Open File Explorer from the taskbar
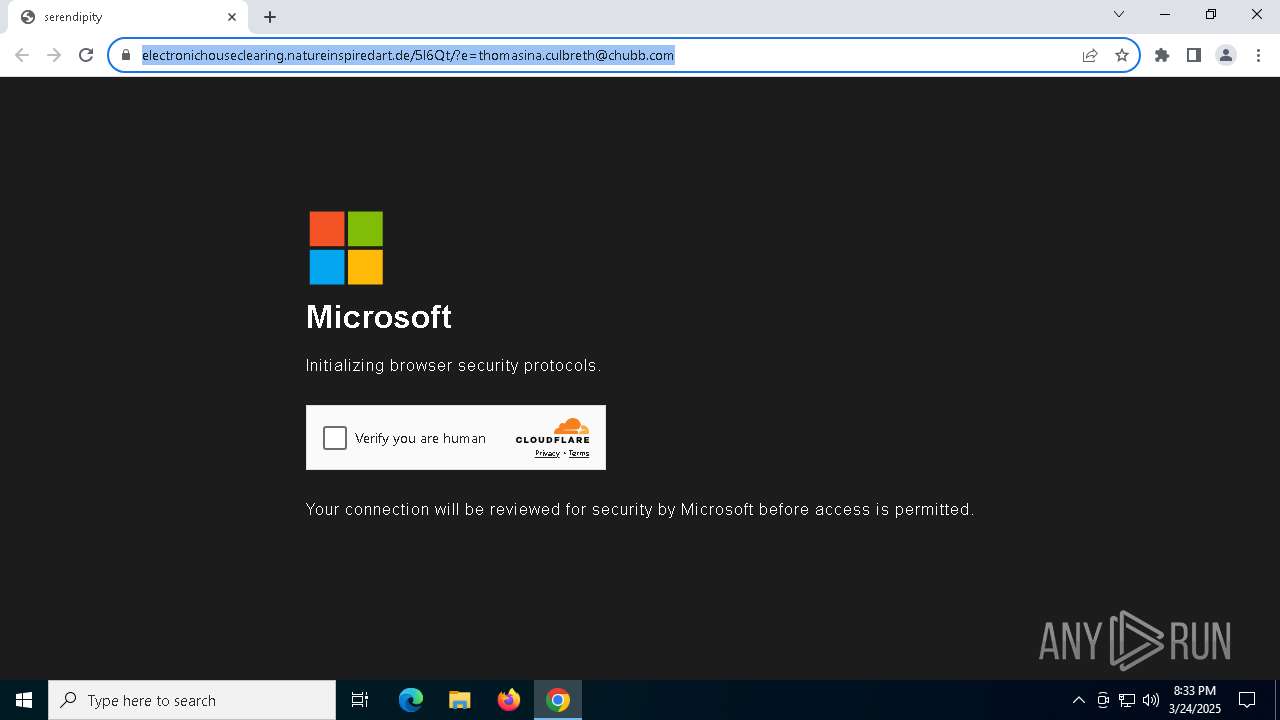Image resolution: width=1280 pixels, height=720 pixels. pyautogui.click(x=460, y=700)
